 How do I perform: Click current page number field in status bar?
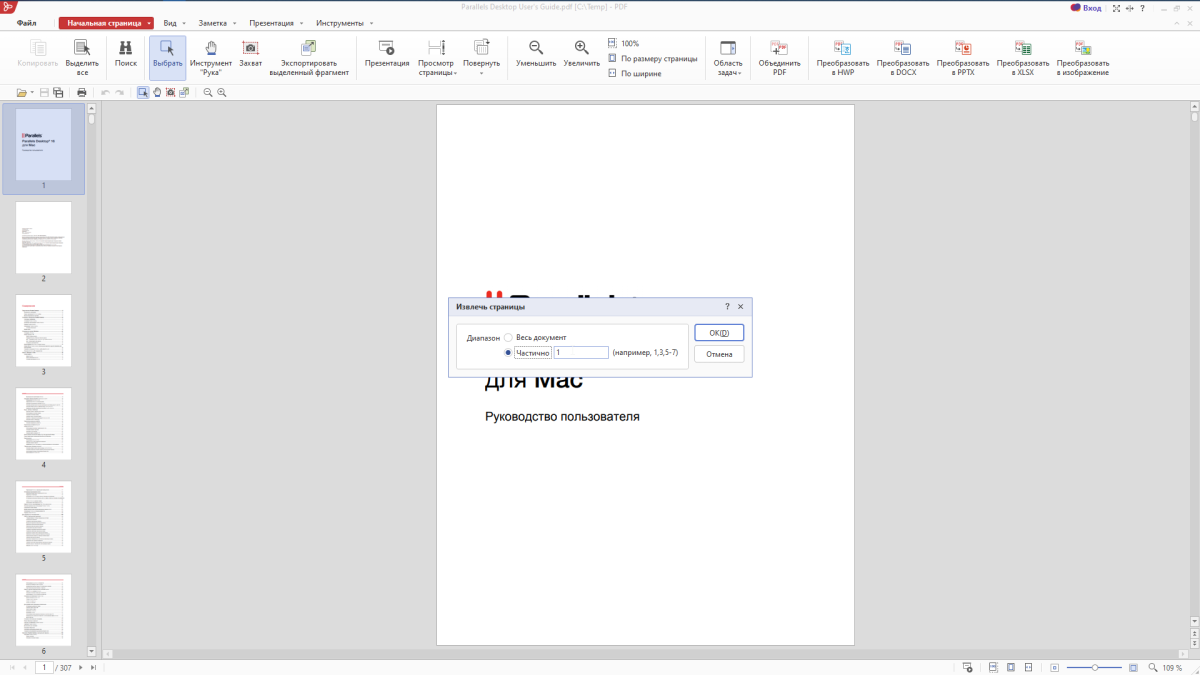43,667
